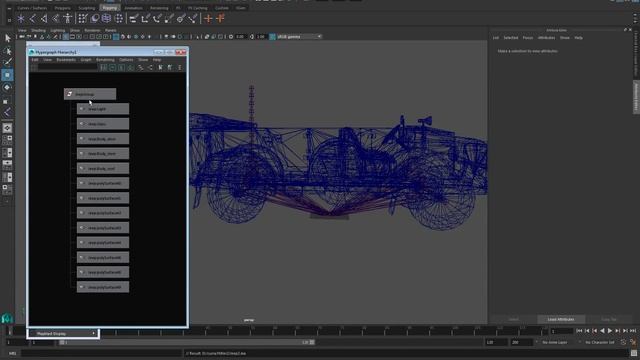Open the sRGB gamma view transform dropdown
Viewport: 640px width, 360px height.
click(x=300, y=37)
